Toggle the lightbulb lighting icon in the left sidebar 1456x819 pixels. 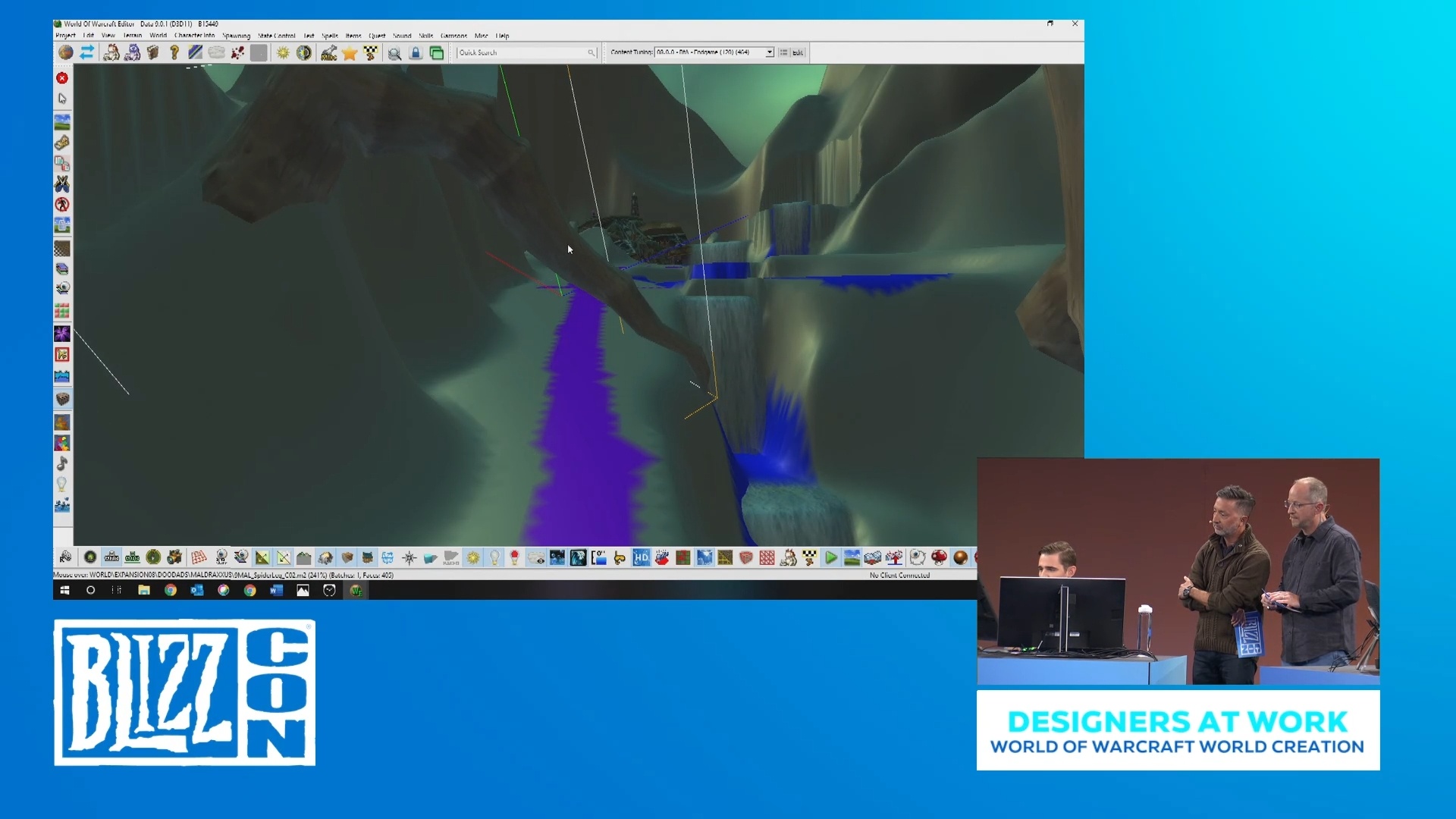pos(62,485)
